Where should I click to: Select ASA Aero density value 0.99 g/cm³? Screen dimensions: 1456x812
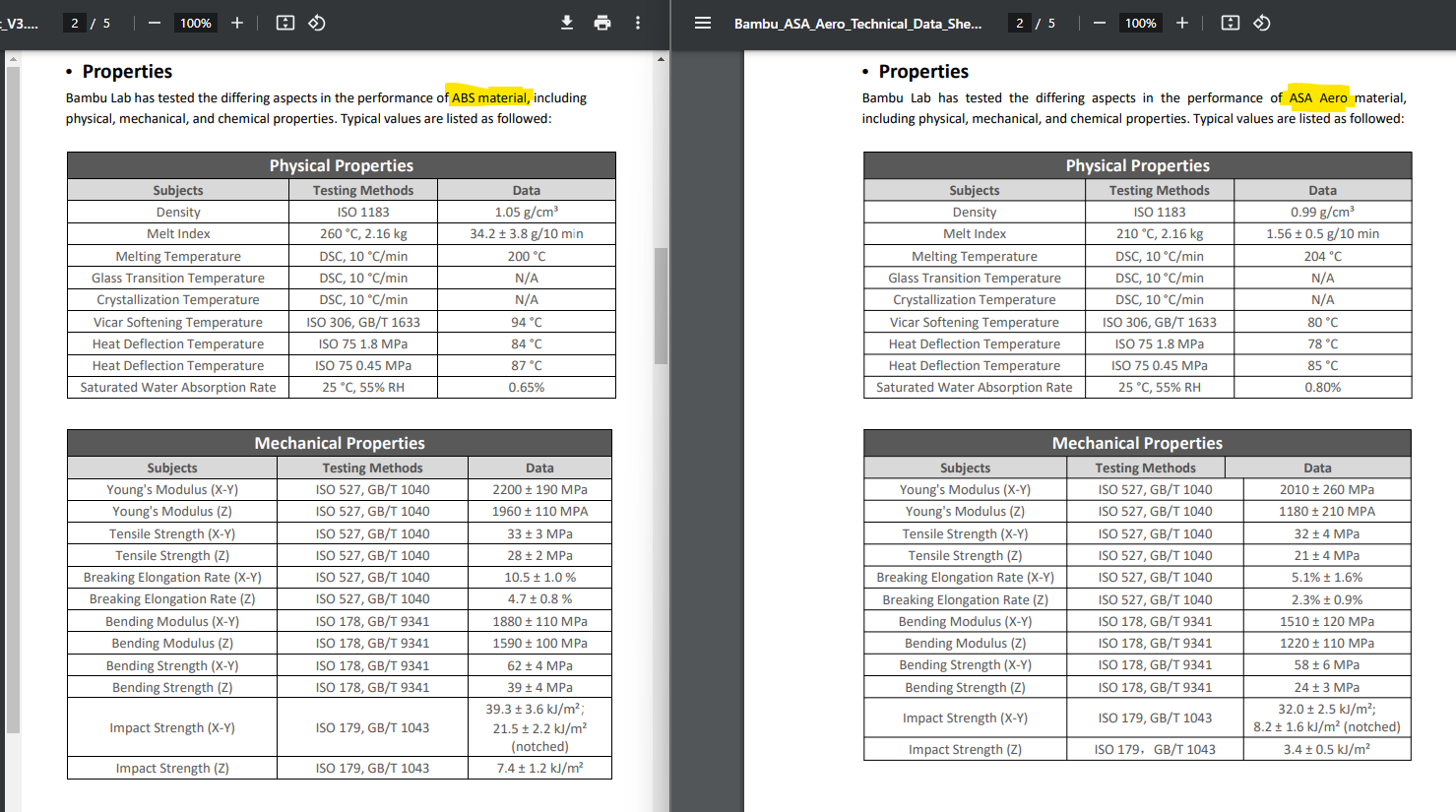pos(1322,212)
